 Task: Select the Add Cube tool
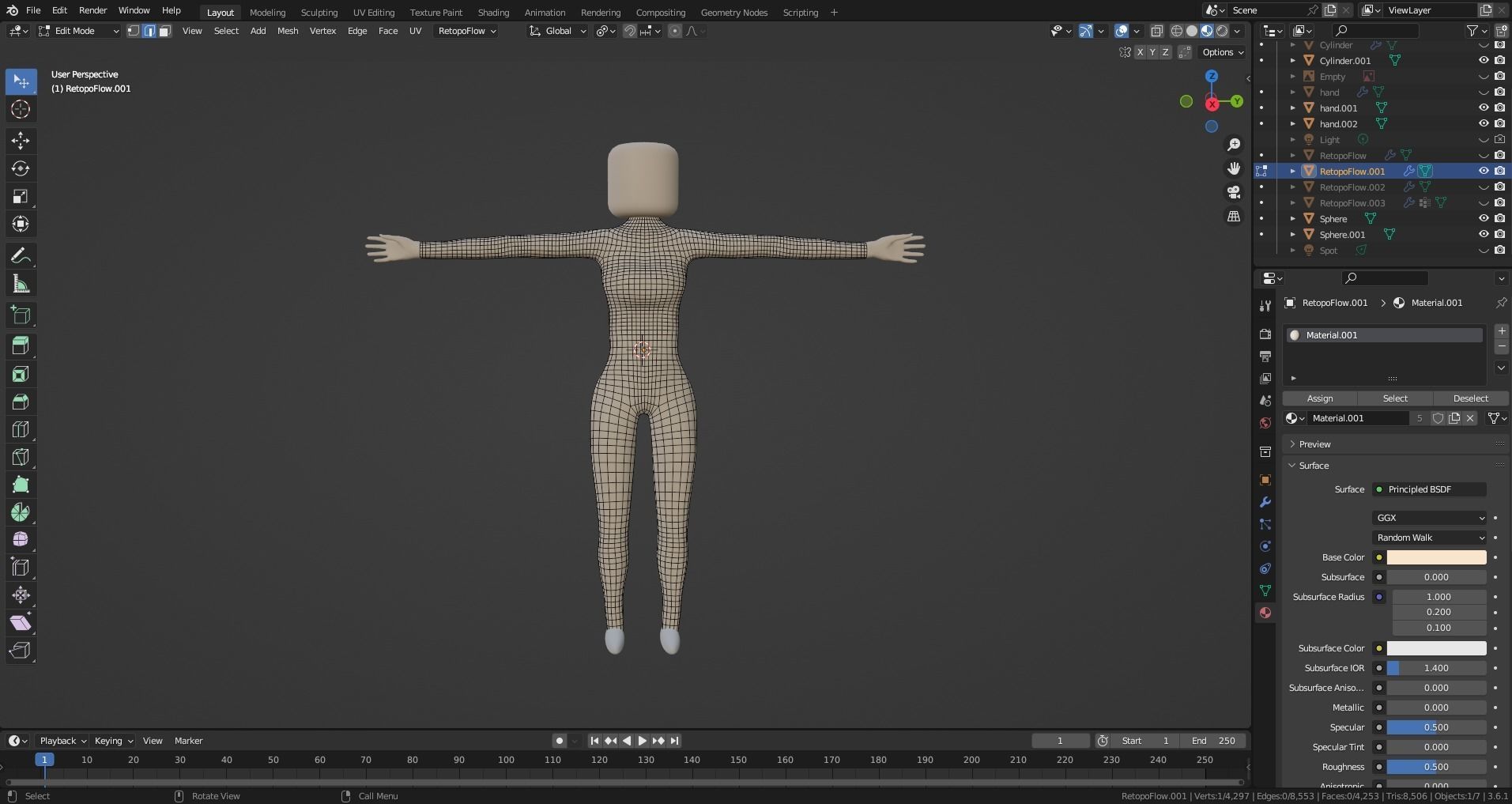pyautogui.click(x=21, y=315)
